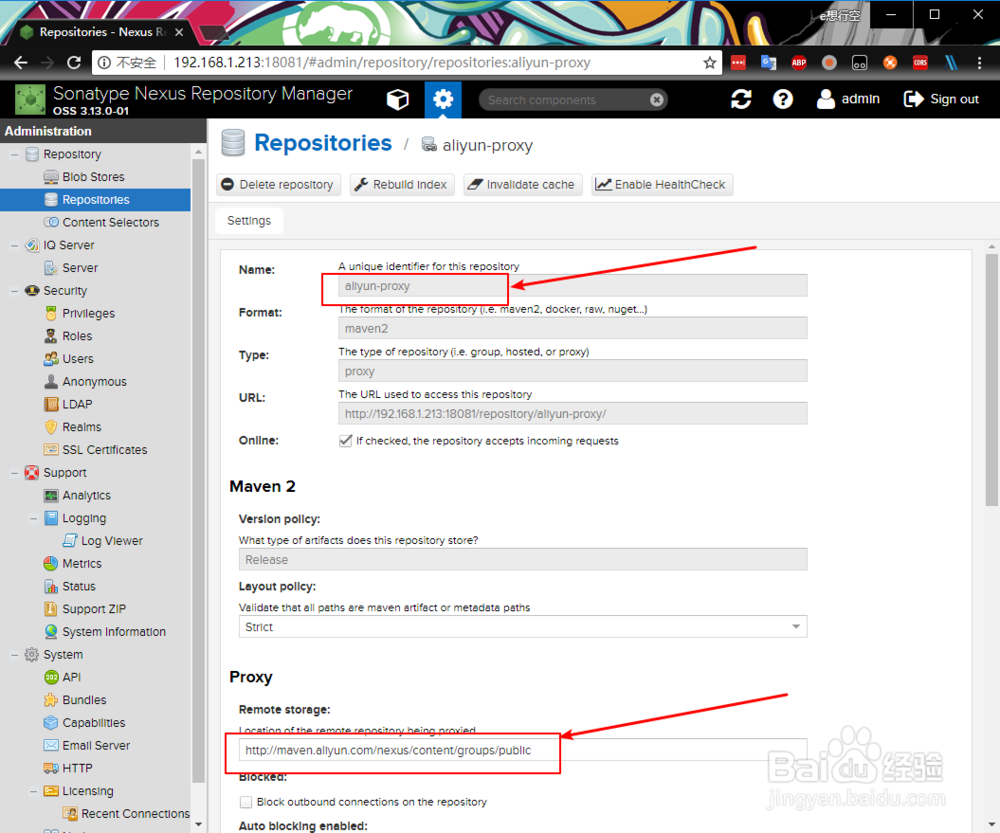The width and height of the screenshot is (1000, 833).
Task: Refresh the view with the circular arrows icon
Action: pos(741,99)
